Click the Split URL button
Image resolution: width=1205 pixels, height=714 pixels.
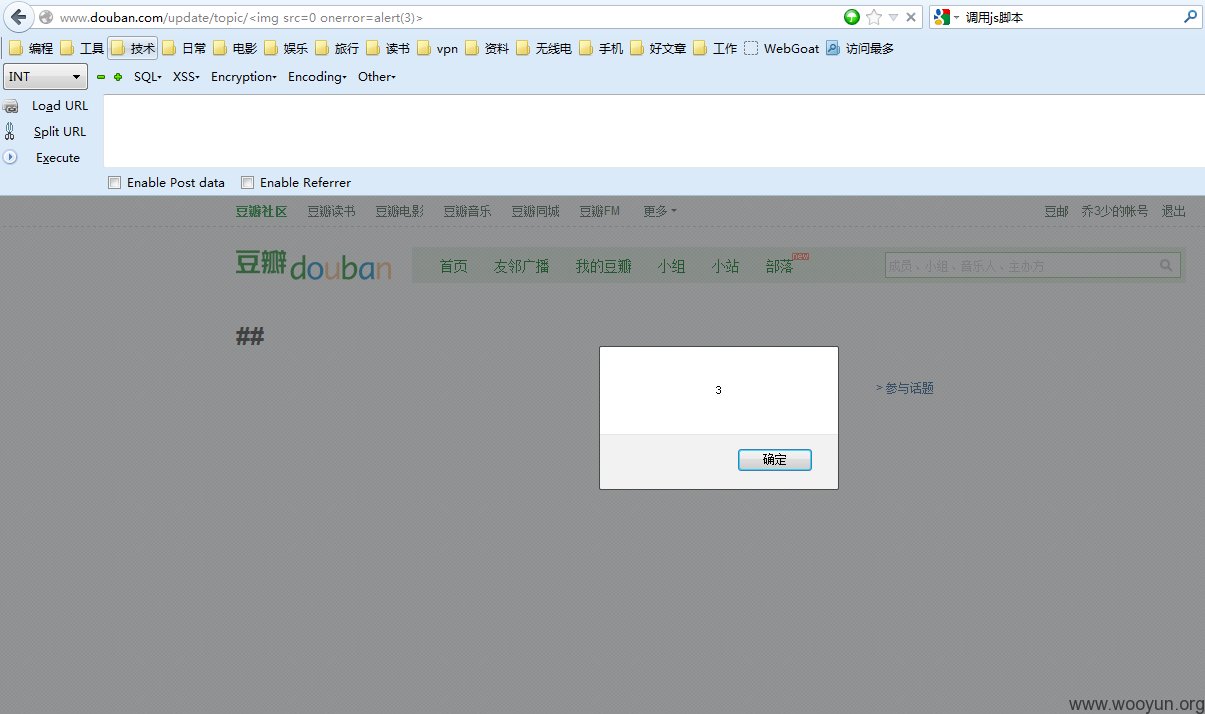46,132
